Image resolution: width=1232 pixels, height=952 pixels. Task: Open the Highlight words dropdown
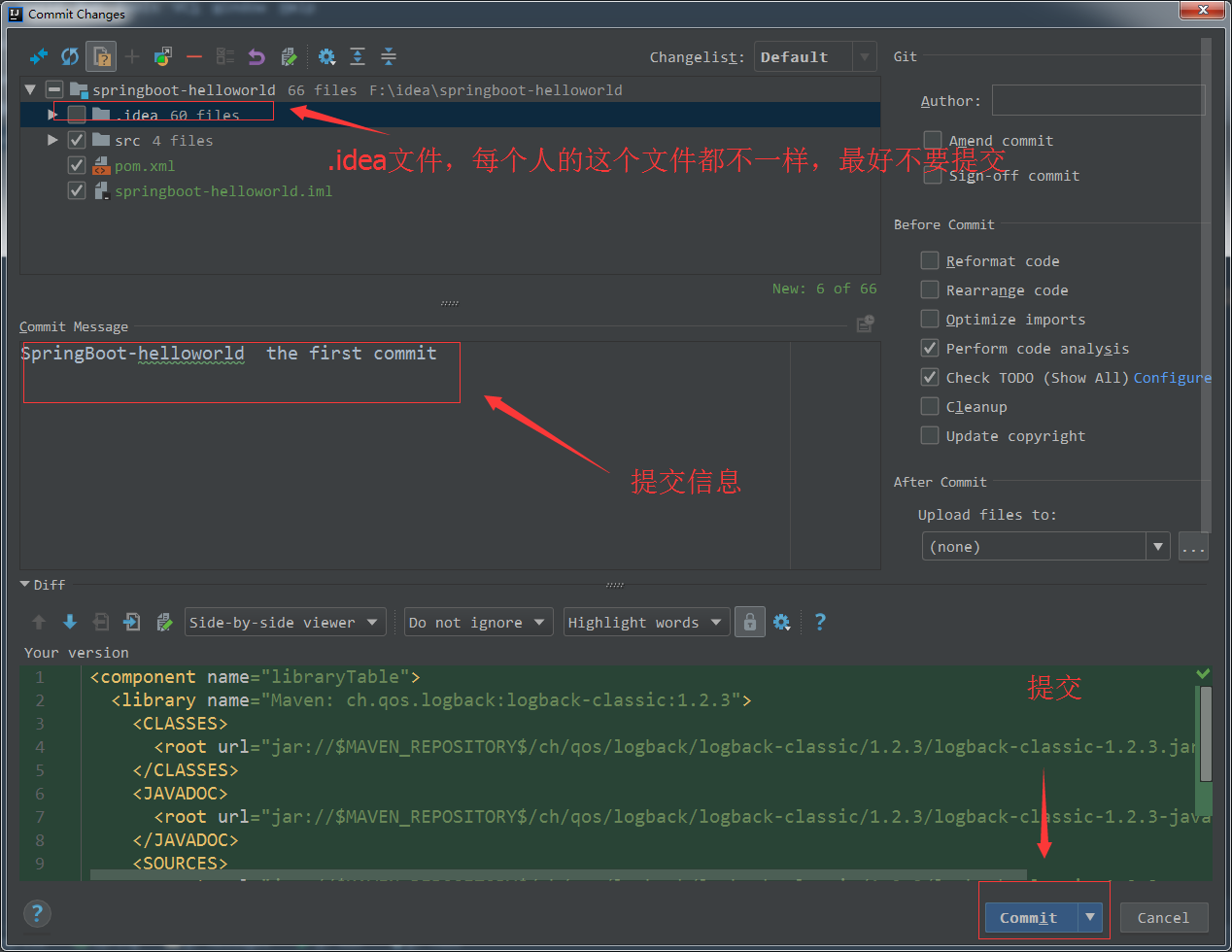[646, 622]
